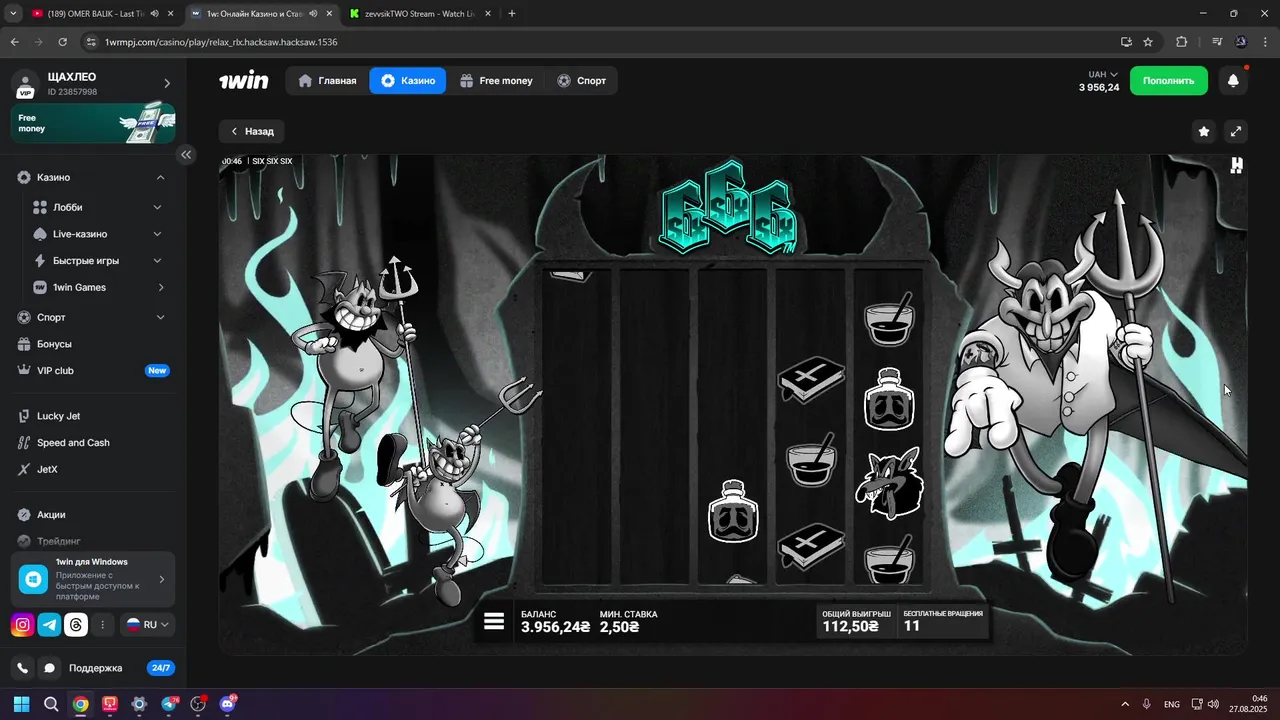Image resolution: width=1280 pixels, height=720 pixels.
Task: Show more social links with three dots
Action: 102,625
